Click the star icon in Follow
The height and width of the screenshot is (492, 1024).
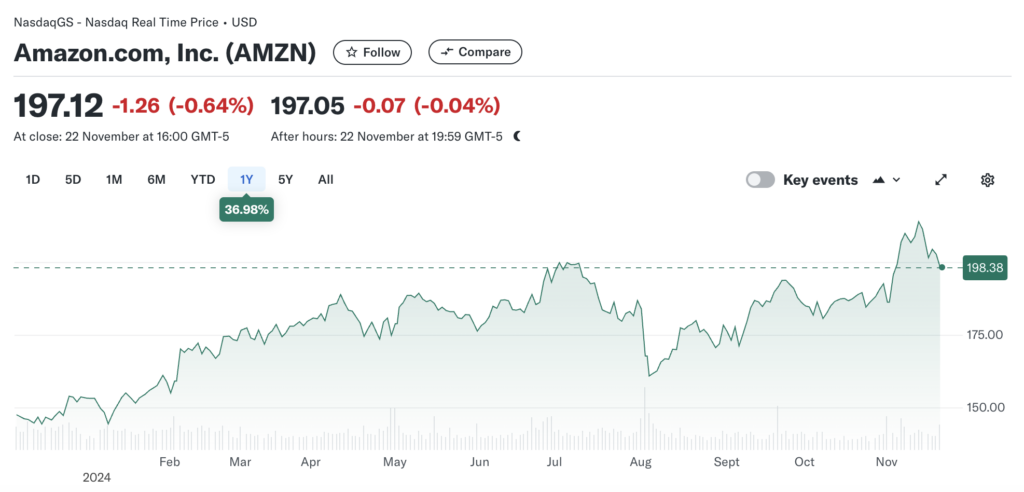coord(351,52)
